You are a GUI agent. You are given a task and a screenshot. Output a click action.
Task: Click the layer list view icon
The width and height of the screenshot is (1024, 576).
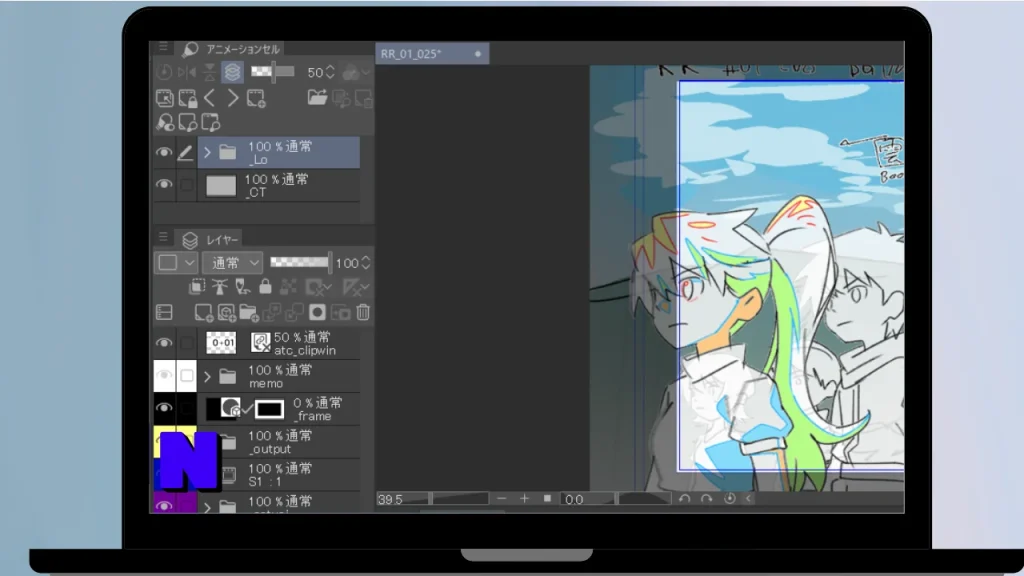pos(164,313)
